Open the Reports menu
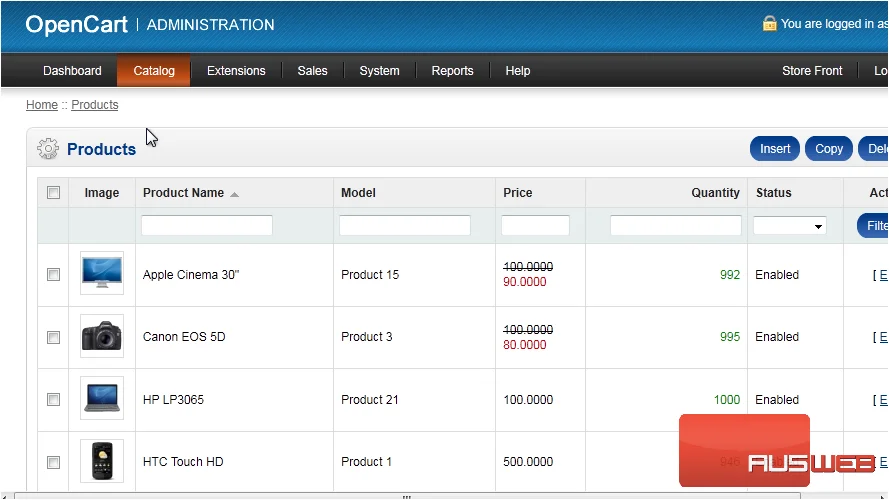Viewport: 889px width, 500px height. click(x=452, y=71)
